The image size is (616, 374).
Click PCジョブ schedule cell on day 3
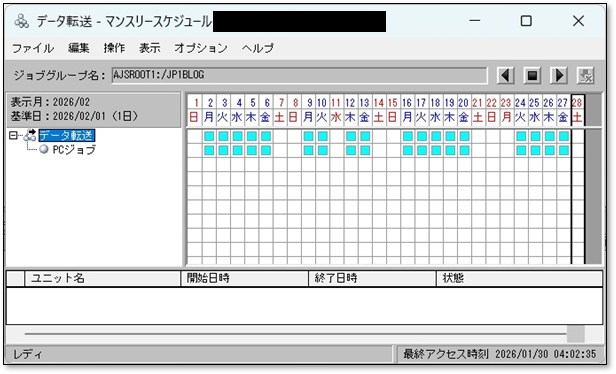(x=224, y=150)
